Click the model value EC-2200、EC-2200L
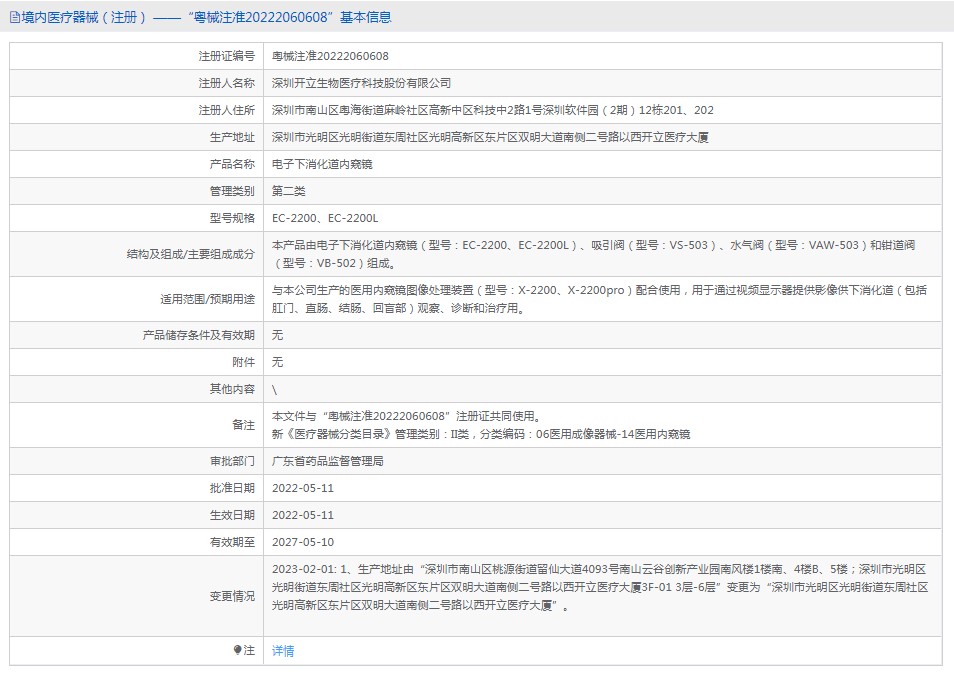This screenshot has width=954, height=675. point(325,218)
